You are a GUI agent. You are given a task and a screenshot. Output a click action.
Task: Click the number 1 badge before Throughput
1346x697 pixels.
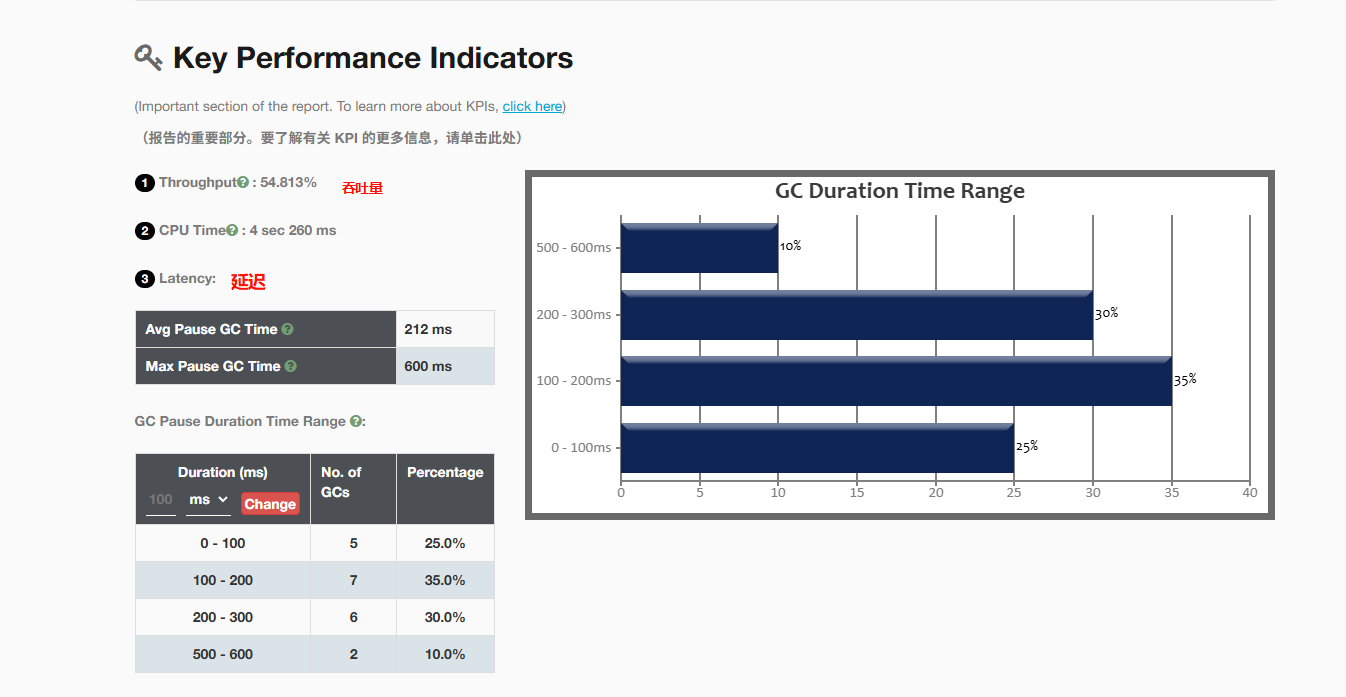click(x=144, y=183)
